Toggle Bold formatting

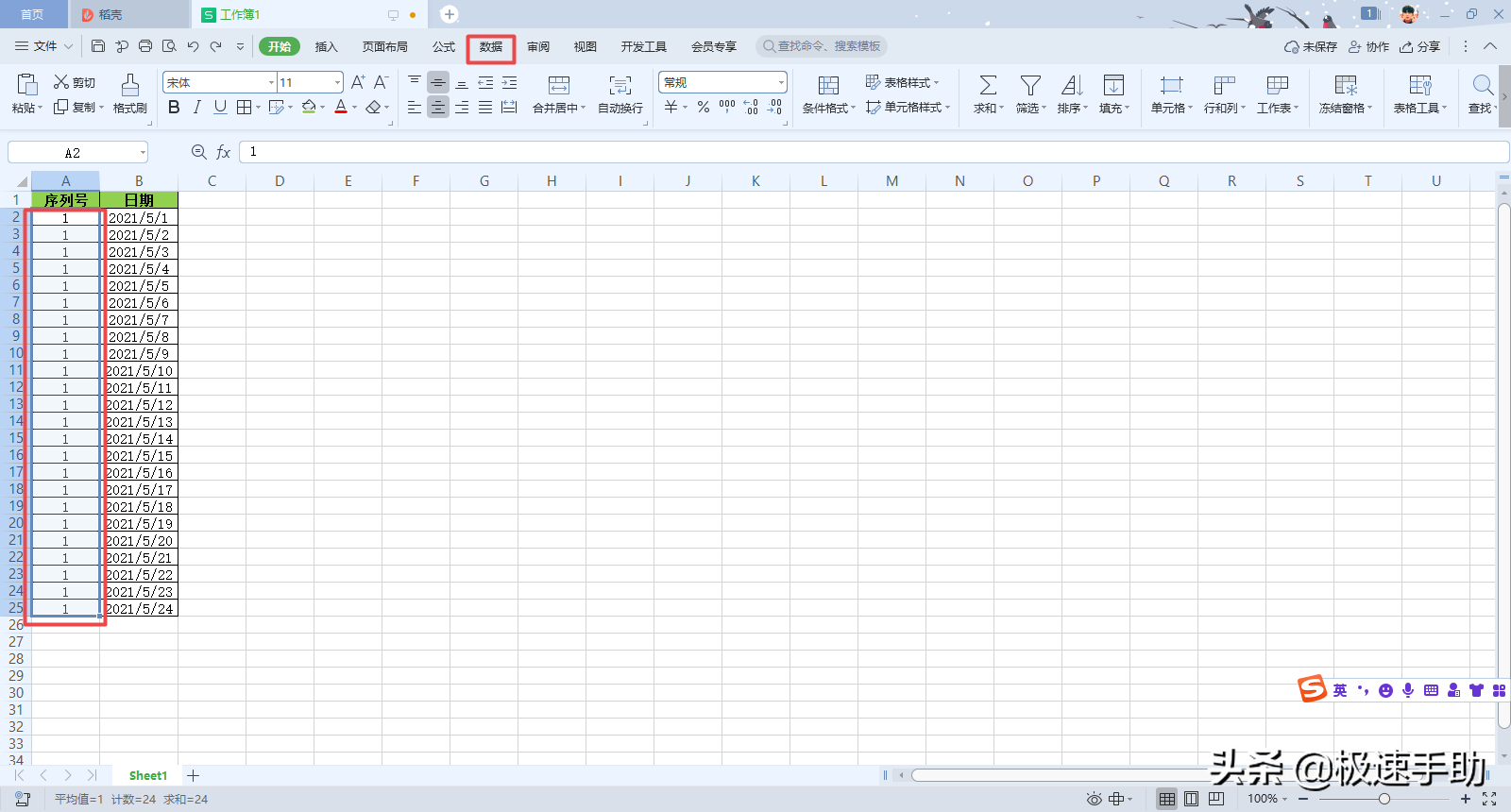174,108
